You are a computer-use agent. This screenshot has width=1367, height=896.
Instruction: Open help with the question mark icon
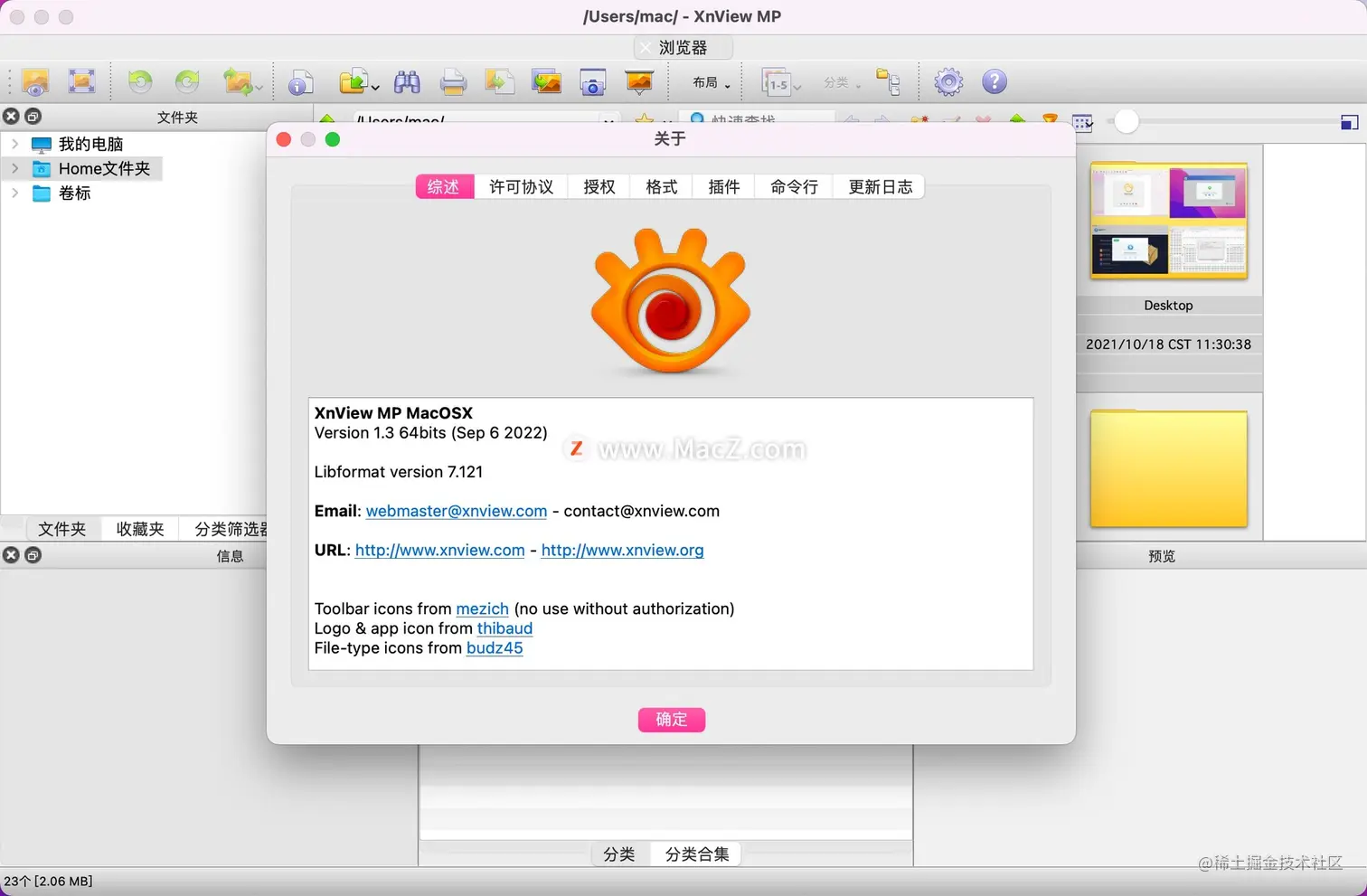pyautogui.click(x=995, y=82)
